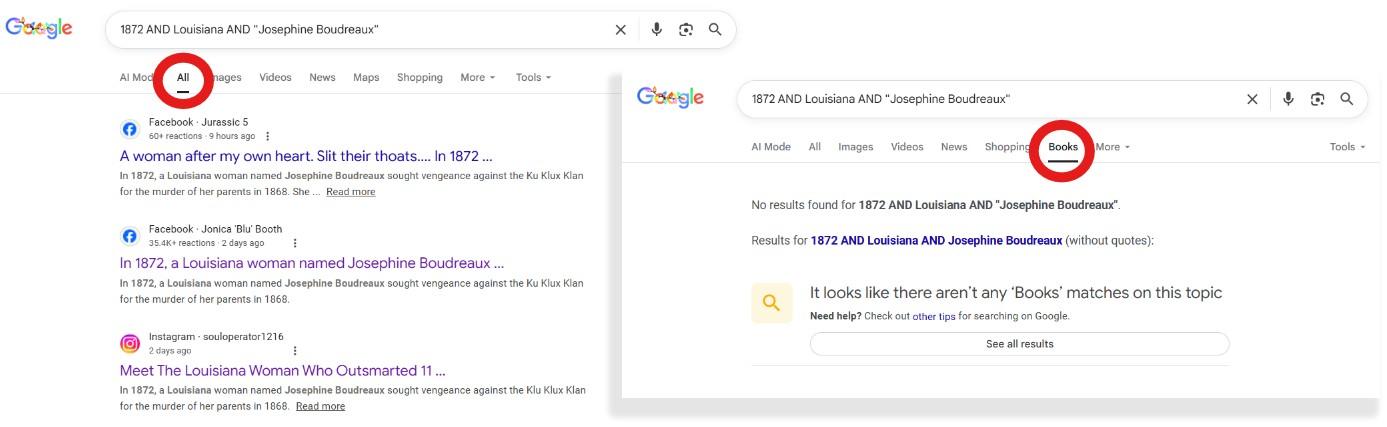
Task: Open the three-dot menu beside Jurassic 5 result
Action: [267, 136]
